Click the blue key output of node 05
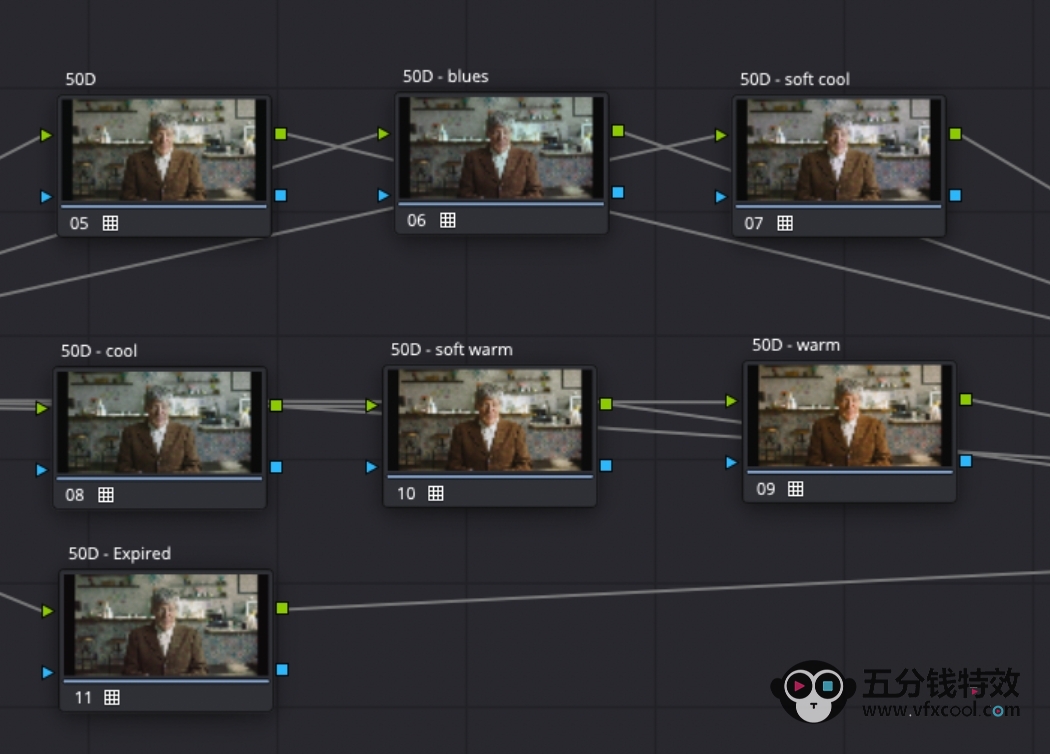1050x754 pixels. point(281,196)
